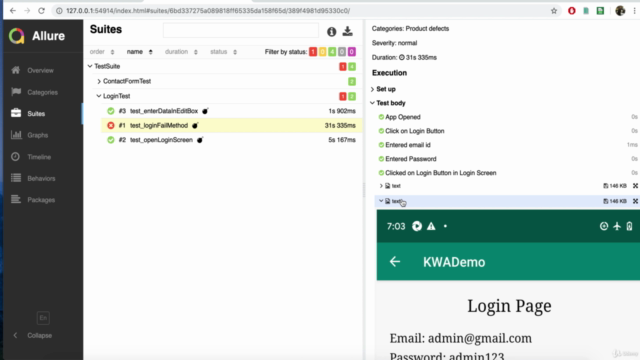Click the back arrow in the KWADemo screenshot
This screenshot has height=360, width=640.
[x=395, y=262]
